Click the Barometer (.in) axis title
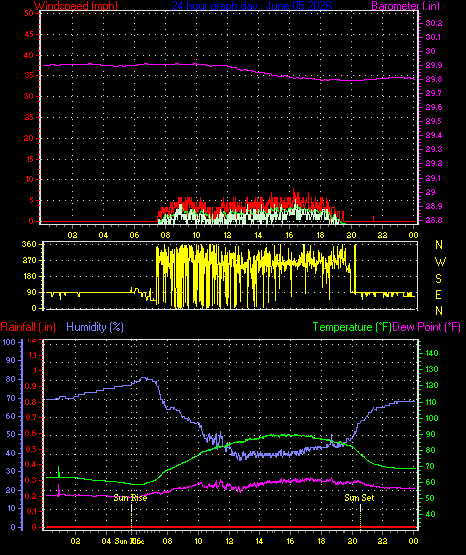The image size is (466, 555). coord(405,5)
